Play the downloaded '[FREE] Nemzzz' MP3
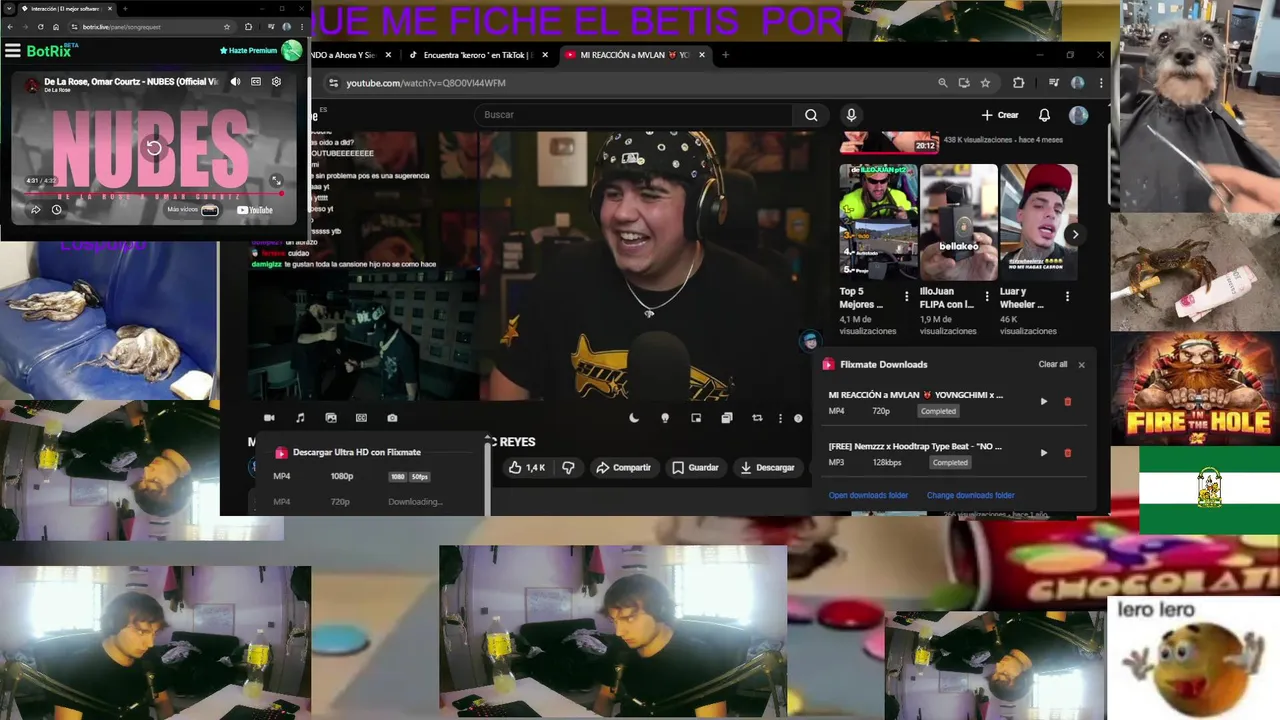Screen dimensions: 1280x720 [1044, 453]
